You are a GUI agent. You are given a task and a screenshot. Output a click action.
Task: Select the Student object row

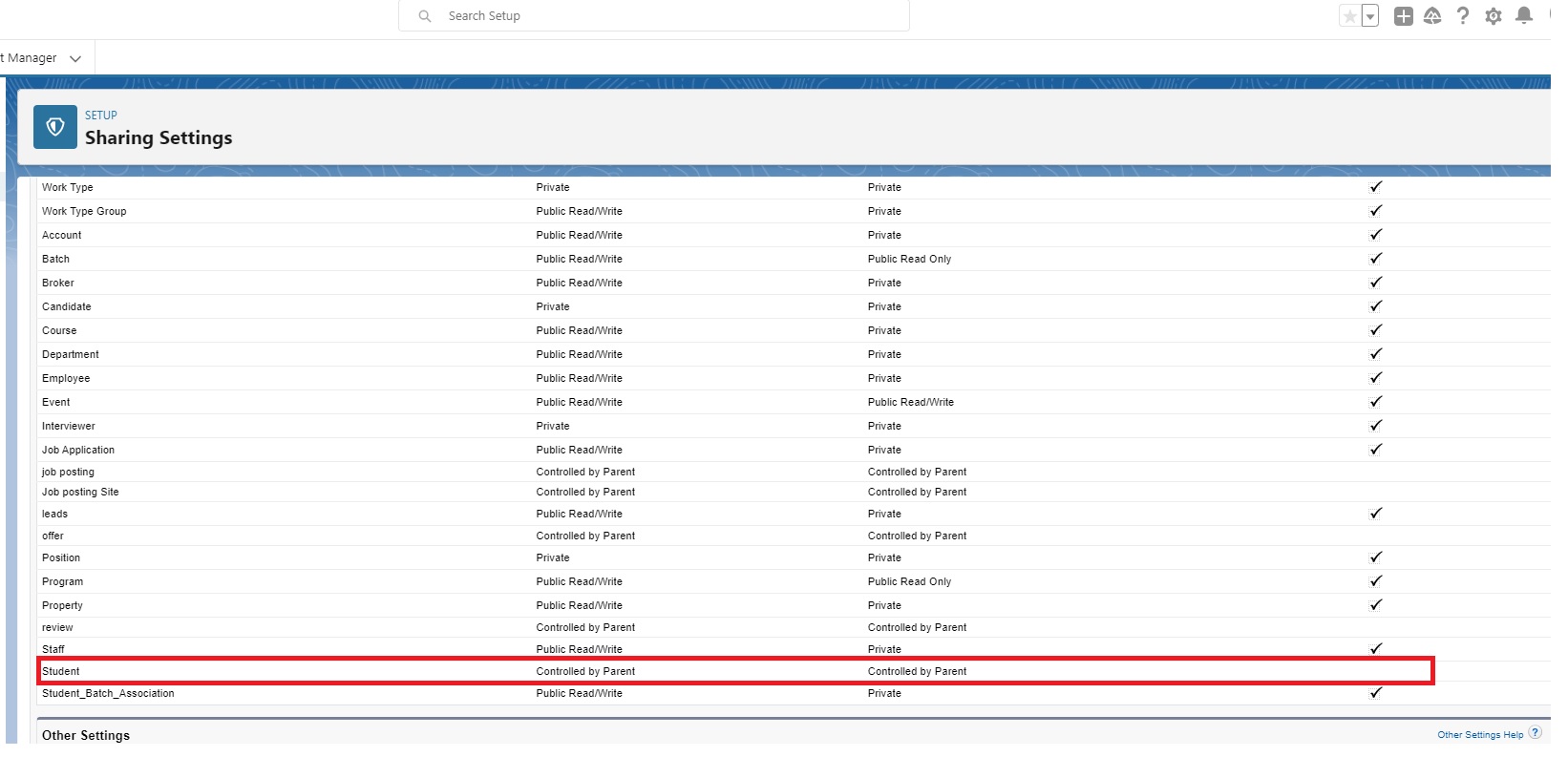tap(61, 671)
